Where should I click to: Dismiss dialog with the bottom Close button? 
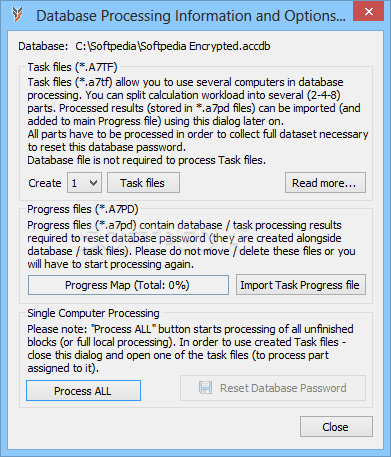(x=336, y=427)
